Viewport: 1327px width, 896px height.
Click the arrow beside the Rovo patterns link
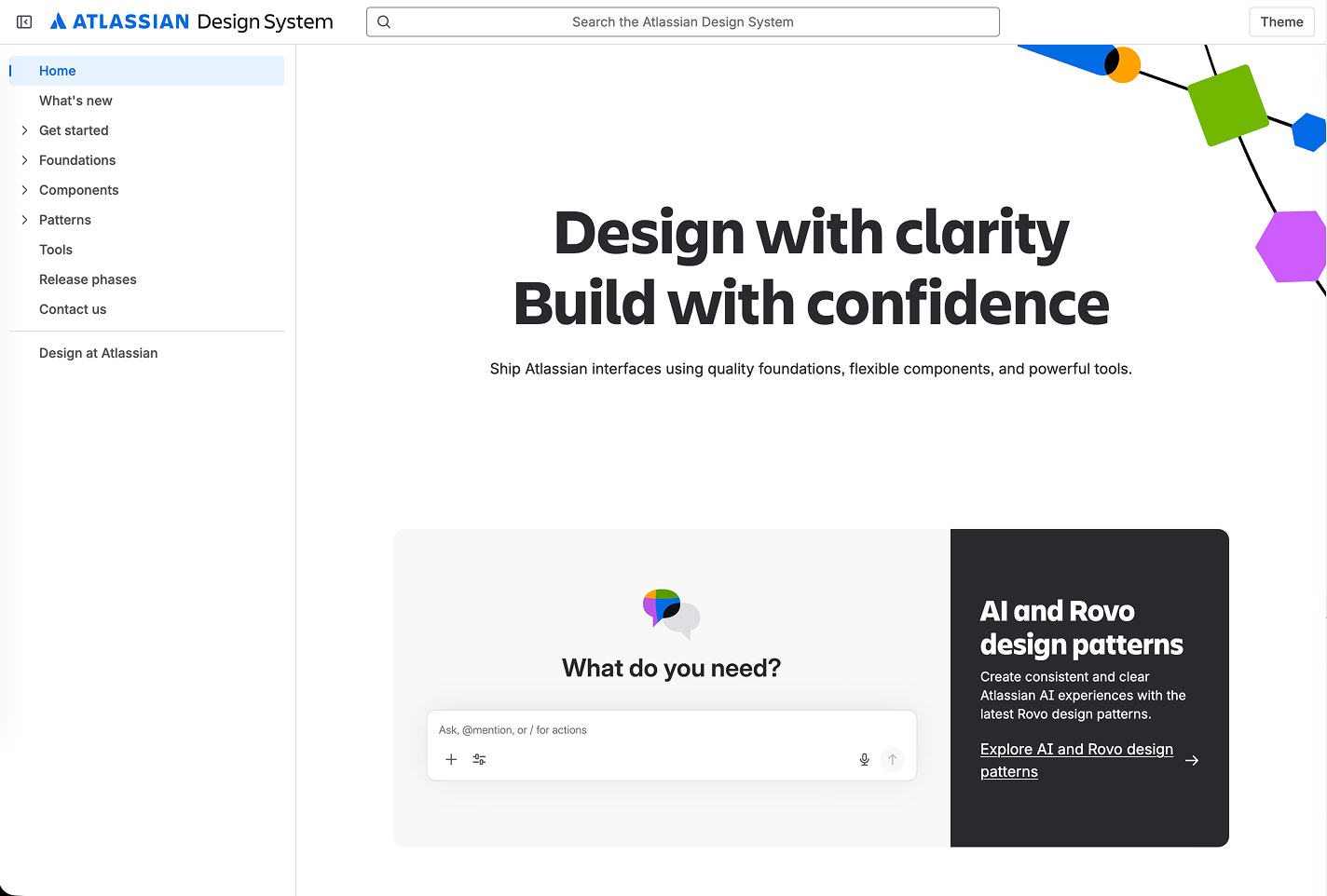point(1193,760)
